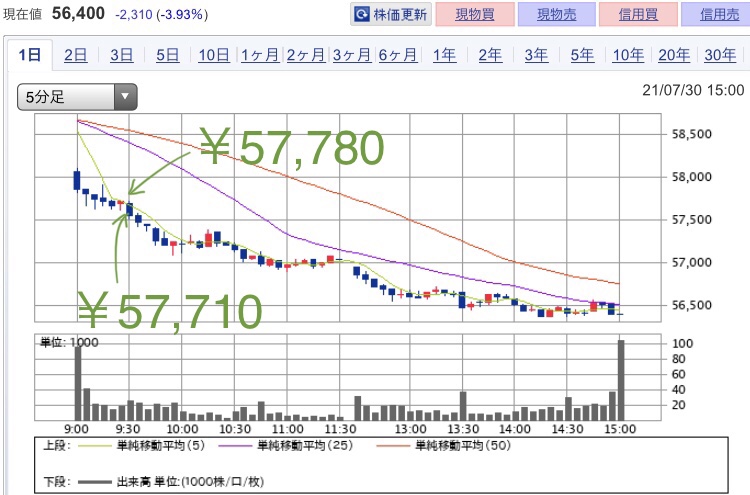Screen dimensions: 750x495
Task: Switch to the 6ヶ月 chart range
Action: click(398, 55)
